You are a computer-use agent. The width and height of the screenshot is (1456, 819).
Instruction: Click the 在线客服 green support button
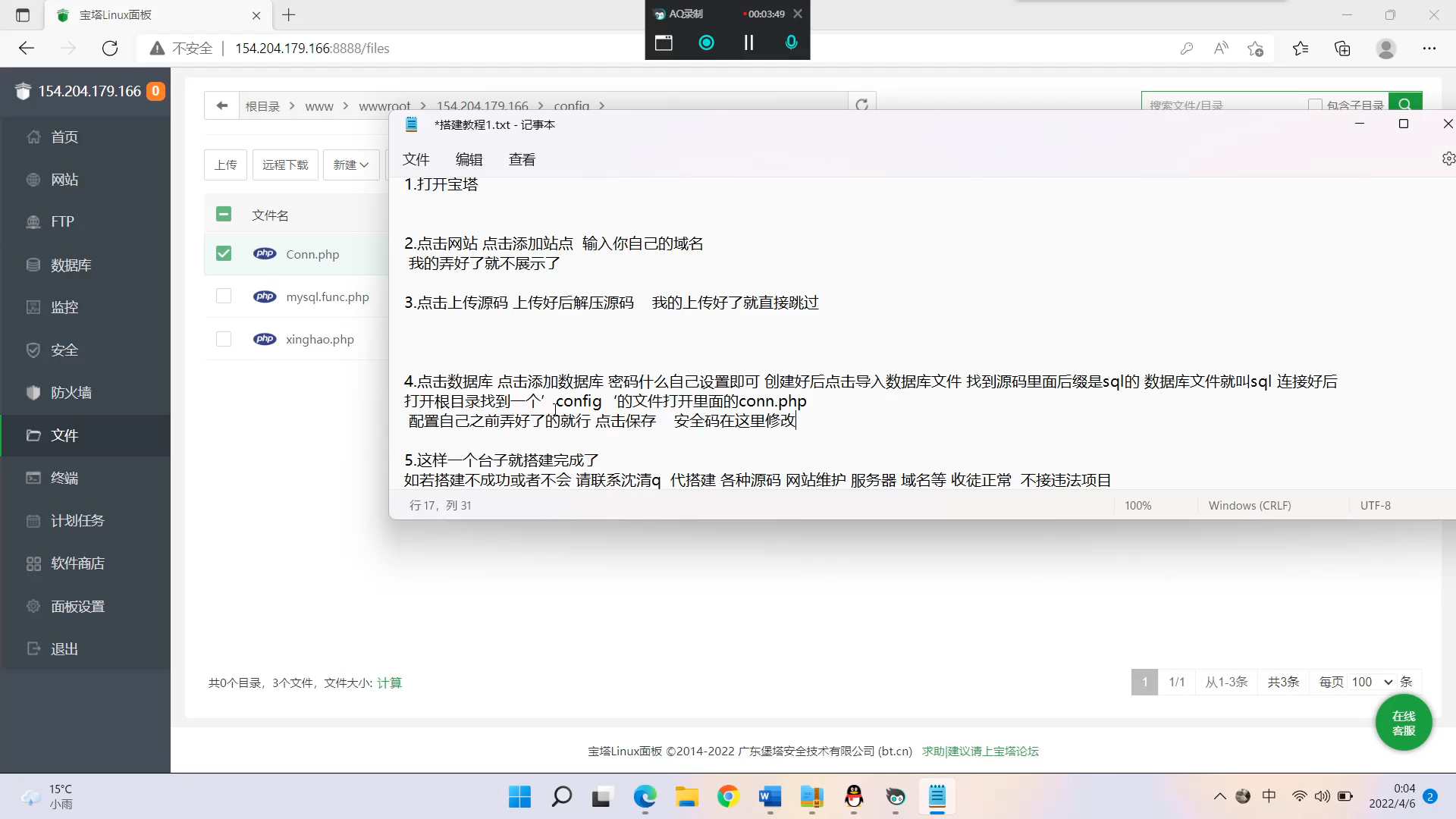1404,723
